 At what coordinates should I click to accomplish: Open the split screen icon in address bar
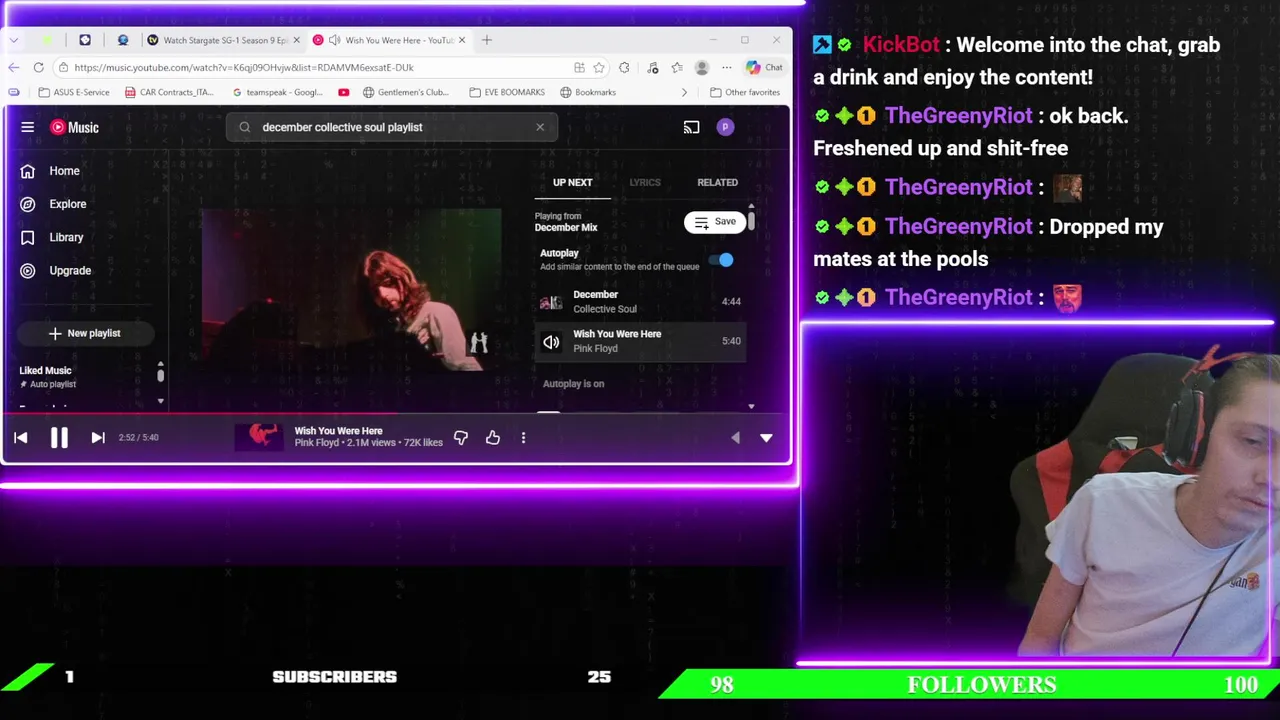[579, 67]
